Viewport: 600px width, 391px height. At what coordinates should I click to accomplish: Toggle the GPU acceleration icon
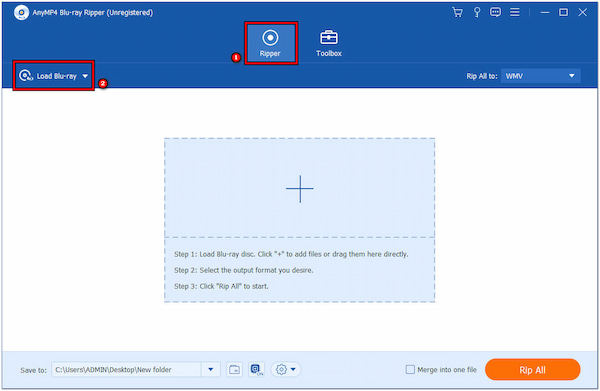(x=256, y=370)
